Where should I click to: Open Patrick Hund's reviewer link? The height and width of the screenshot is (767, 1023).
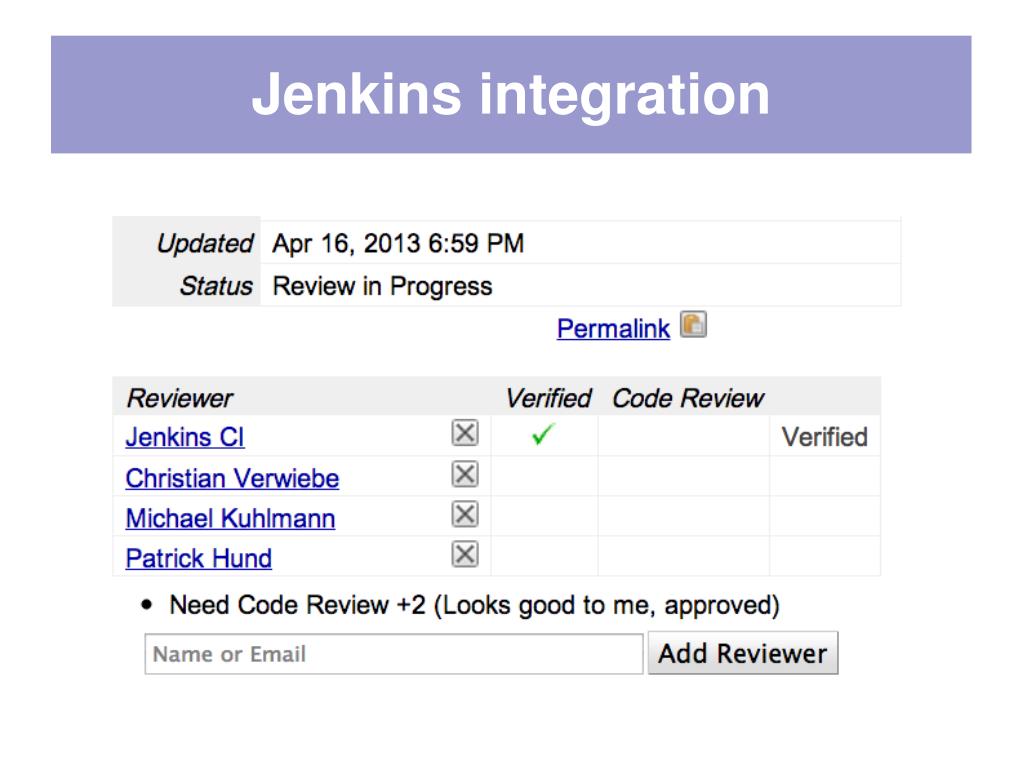(x=198, y=558)
